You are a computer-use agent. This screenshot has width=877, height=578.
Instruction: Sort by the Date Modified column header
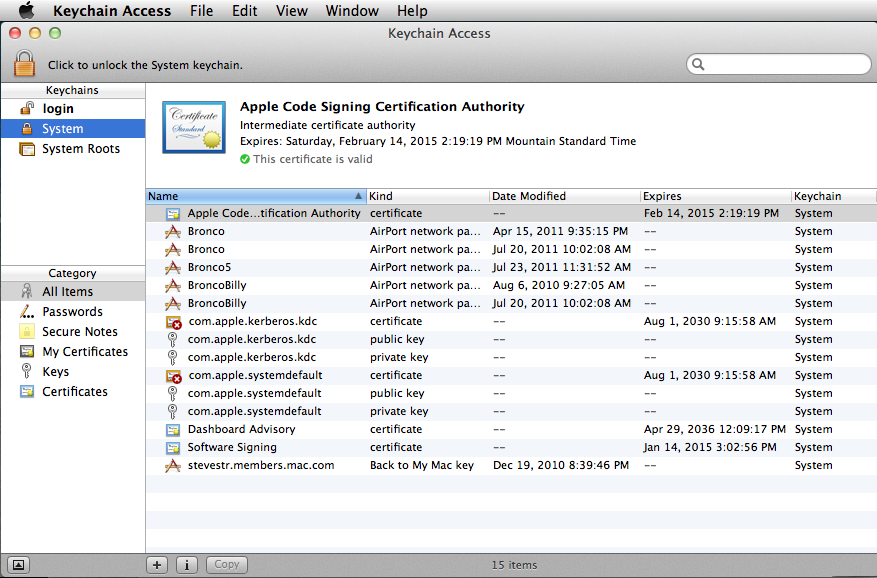565,196
